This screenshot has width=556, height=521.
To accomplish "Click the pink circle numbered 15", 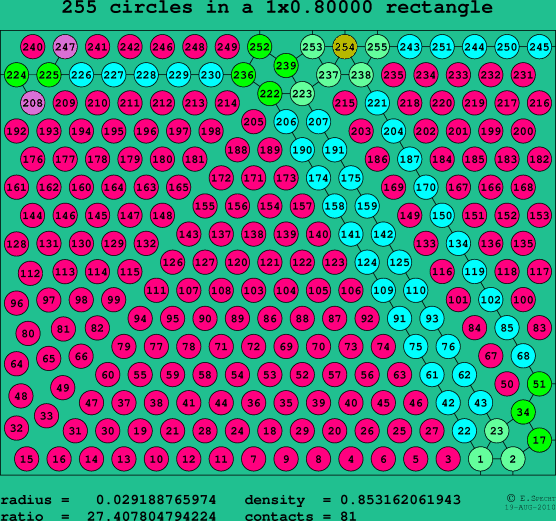I will point(27,459).
